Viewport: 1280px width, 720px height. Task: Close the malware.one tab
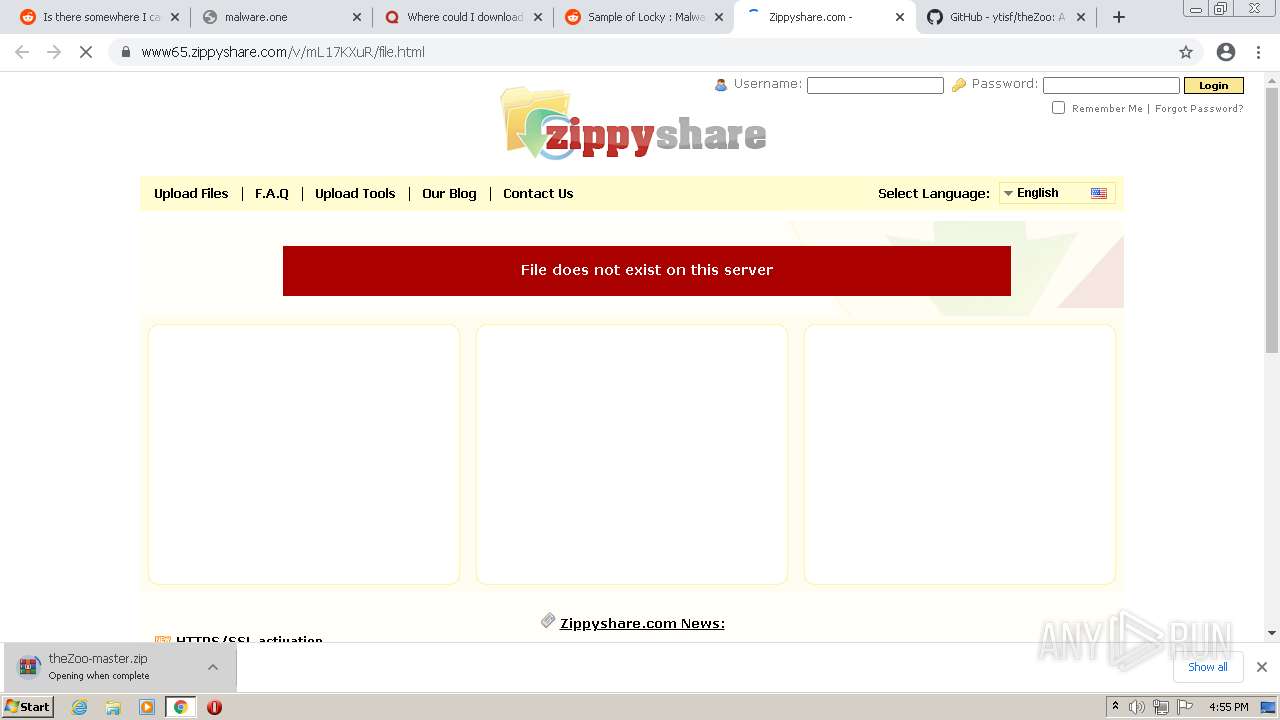pyautogui.click(x=356, y=17)
